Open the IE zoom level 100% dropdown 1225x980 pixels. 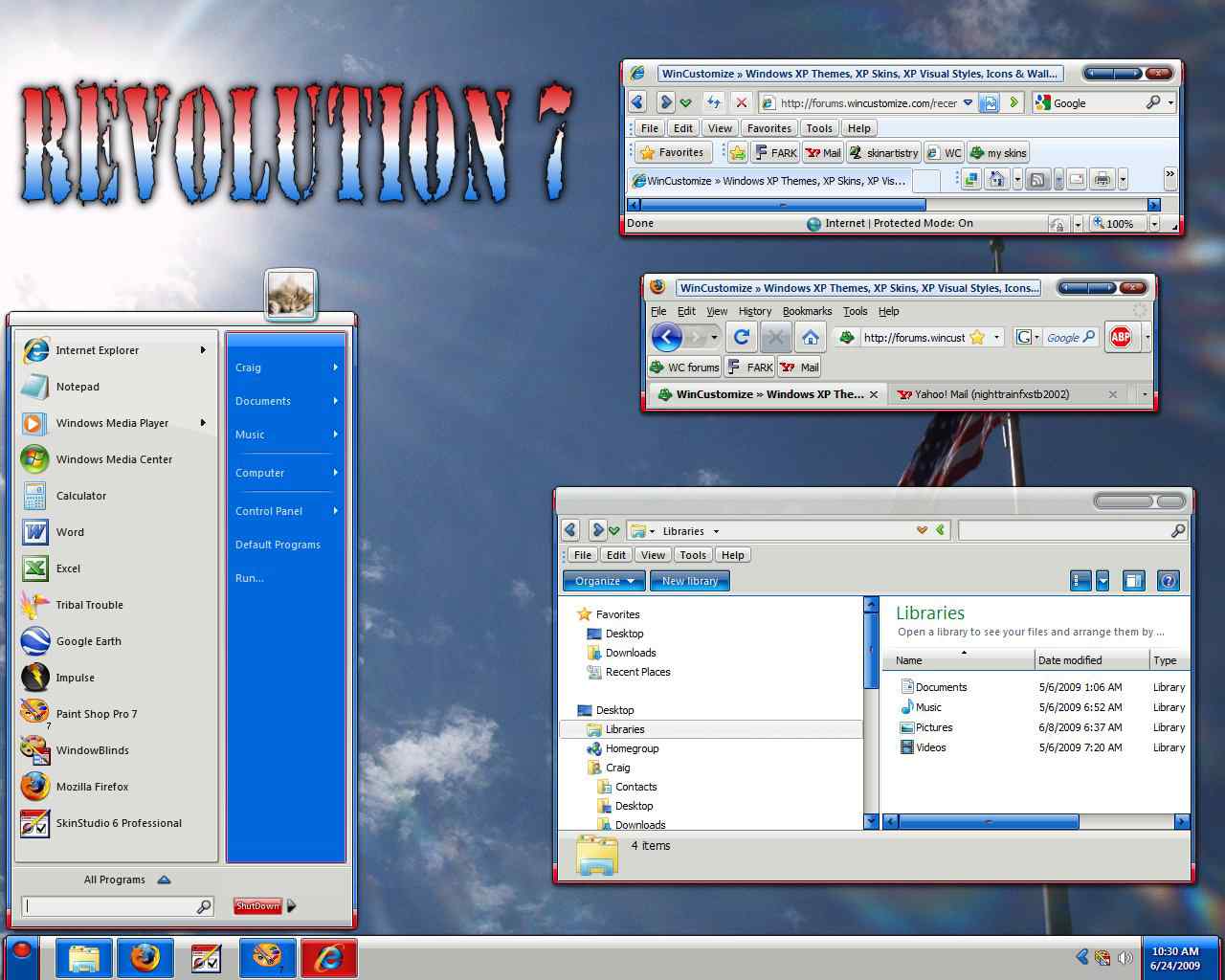pos(1153,224)
